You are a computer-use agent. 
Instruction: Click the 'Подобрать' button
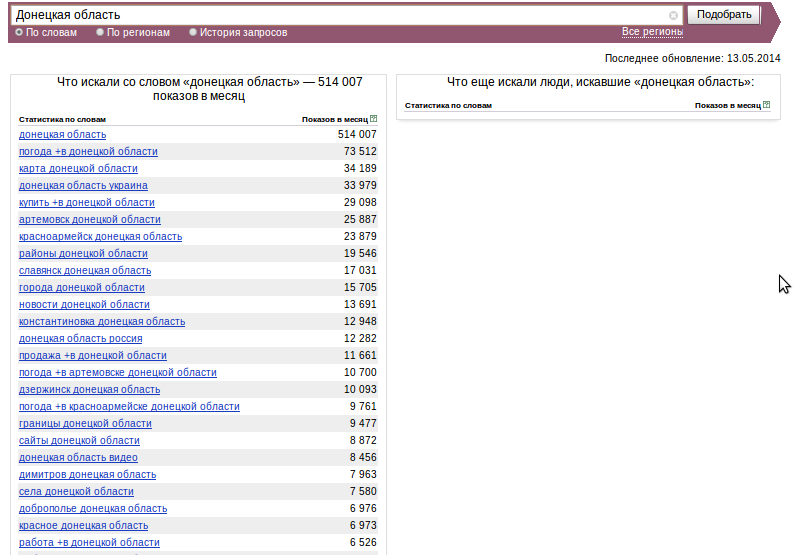pos(724,15)
